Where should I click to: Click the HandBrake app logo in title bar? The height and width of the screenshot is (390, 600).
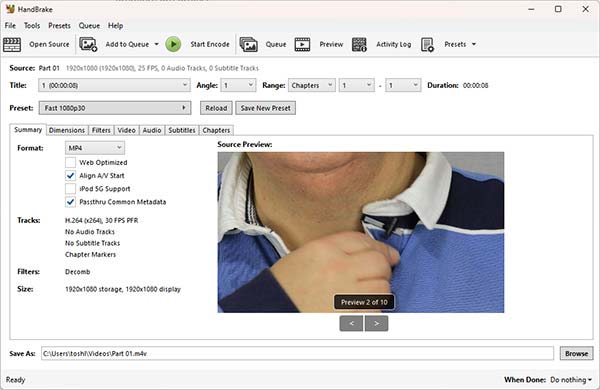coord(10,9)
